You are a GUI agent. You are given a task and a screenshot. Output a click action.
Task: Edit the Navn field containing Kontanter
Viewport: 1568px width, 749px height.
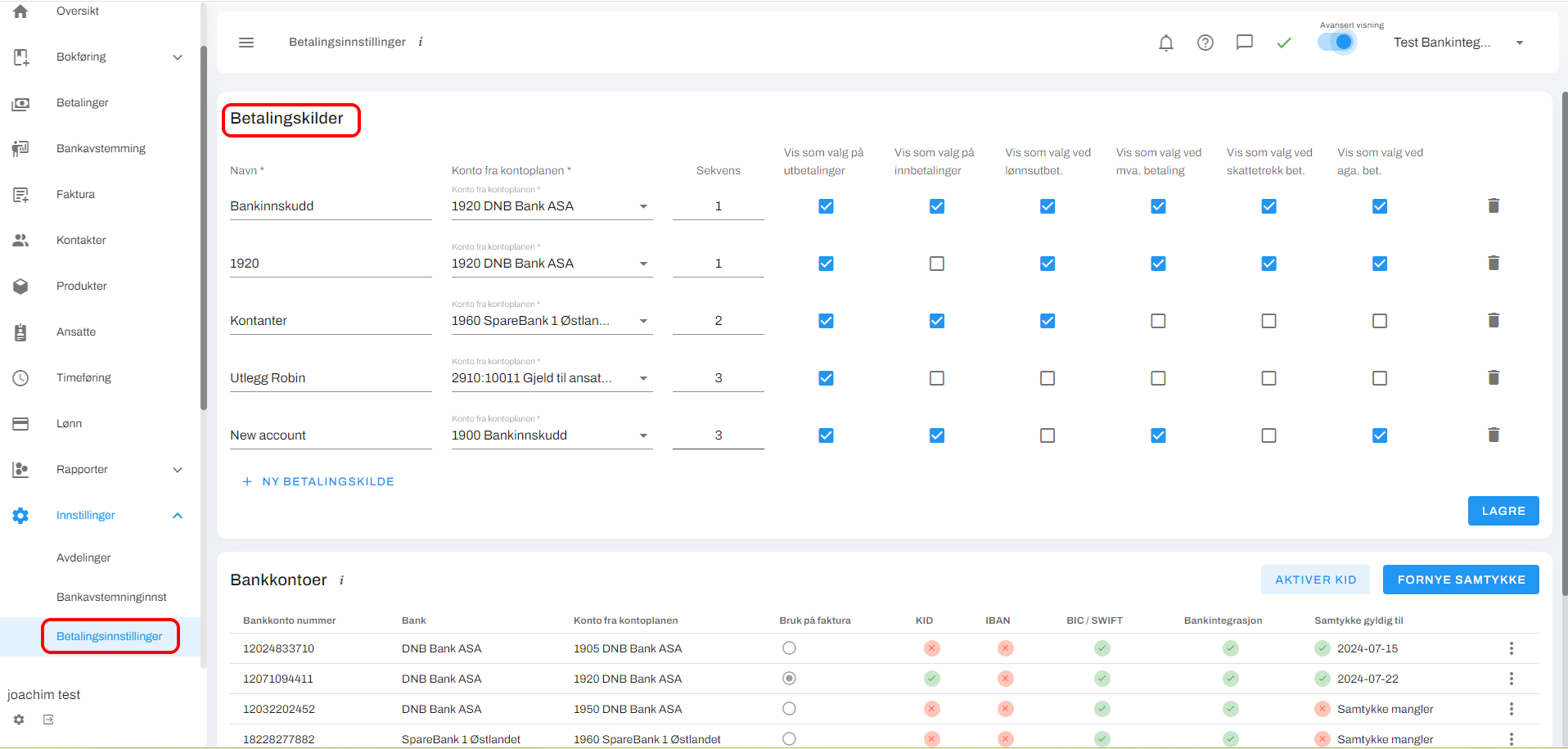click(x=331, y=321)
